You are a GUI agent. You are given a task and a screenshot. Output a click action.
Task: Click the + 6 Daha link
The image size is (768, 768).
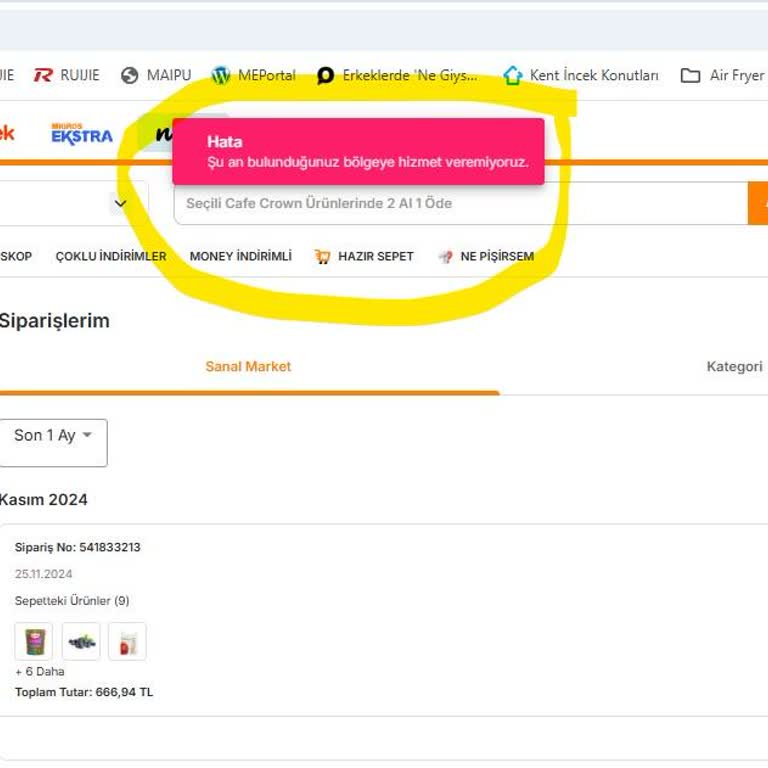click(40, 672)
